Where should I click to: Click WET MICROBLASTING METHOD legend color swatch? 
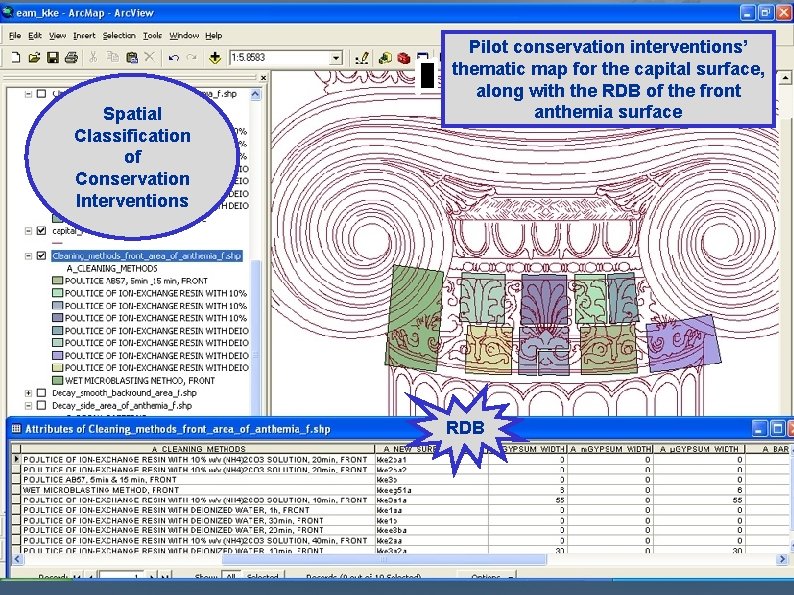click(x=57, y=380)
